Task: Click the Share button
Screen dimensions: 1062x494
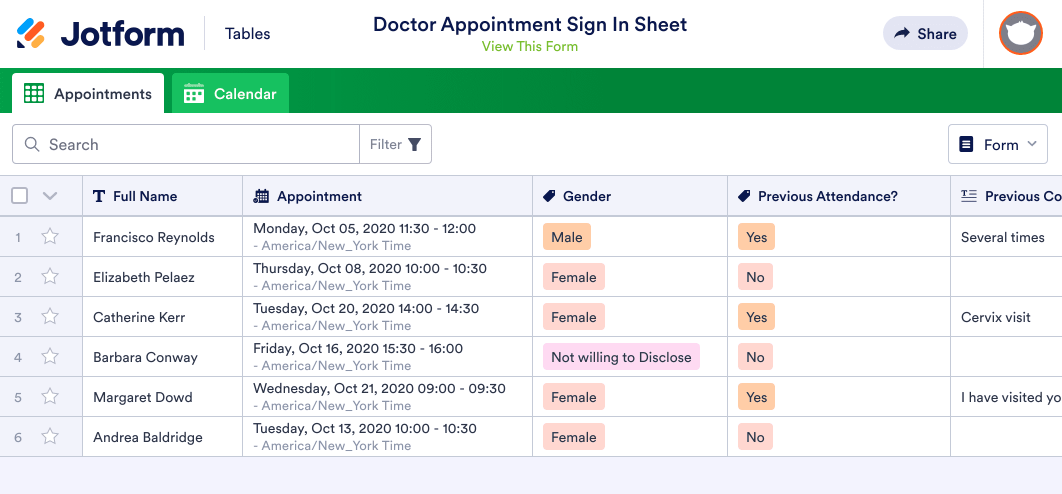Action: (925, 34)
